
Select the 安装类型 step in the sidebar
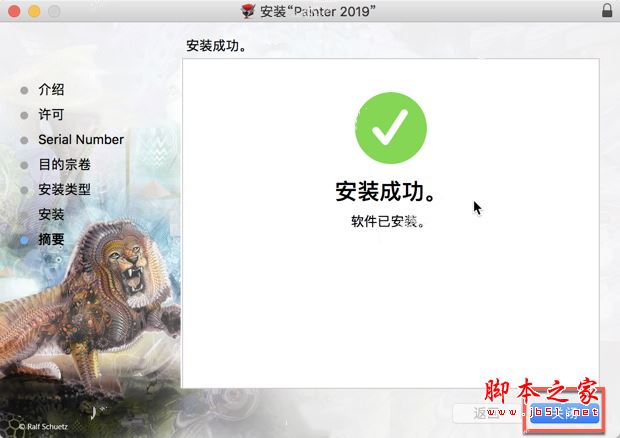tap(64, 189)
